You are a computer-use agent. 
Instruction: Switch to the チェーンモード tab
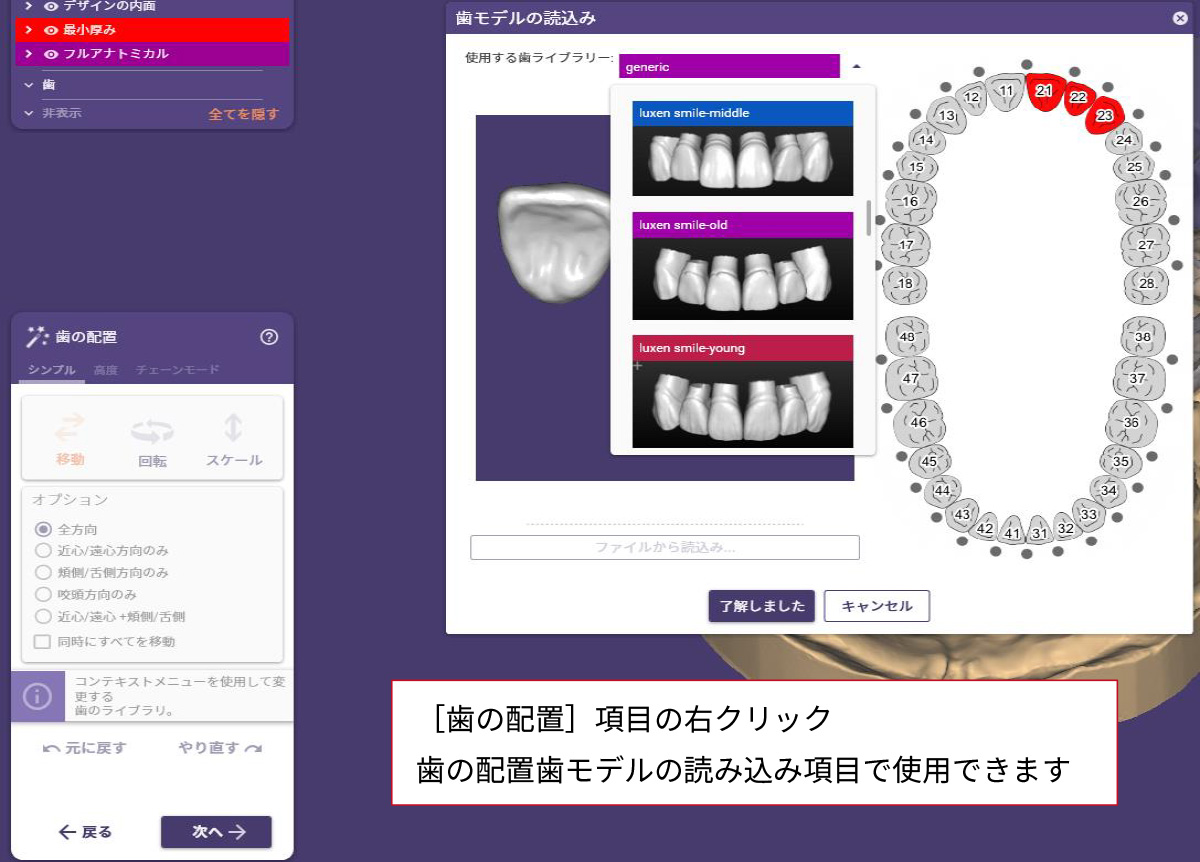point(177,370)
